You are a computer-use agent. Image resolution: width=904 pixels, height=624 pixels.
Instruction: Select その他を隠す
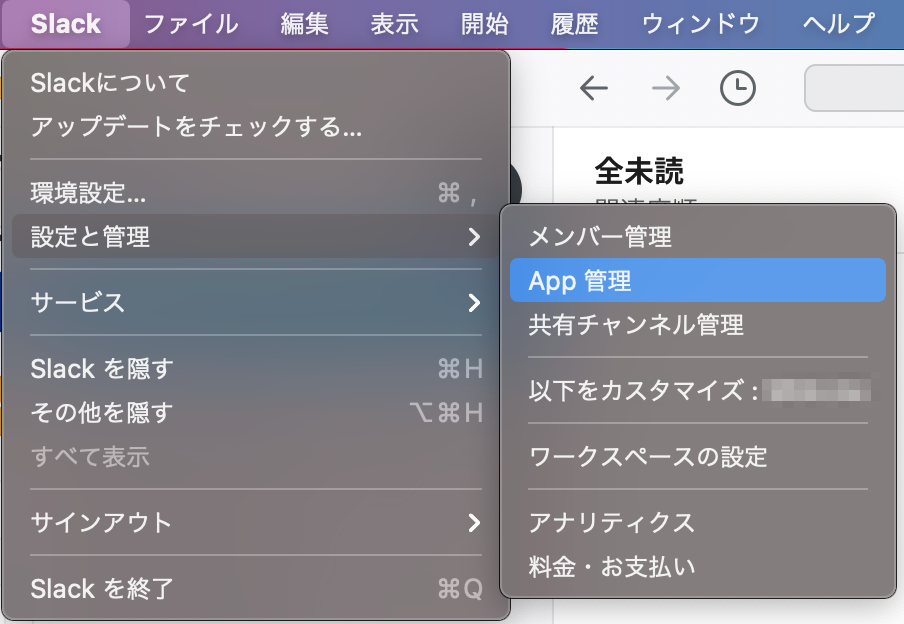pyautogui.click(x=255, y=412)
